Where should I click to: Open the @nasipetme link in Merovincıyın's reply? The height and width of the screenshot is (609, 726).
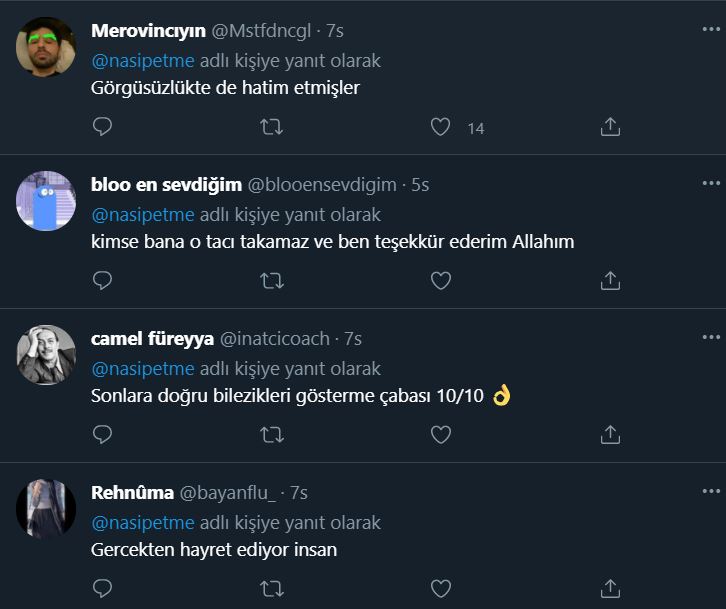click(x=143, y=61)
